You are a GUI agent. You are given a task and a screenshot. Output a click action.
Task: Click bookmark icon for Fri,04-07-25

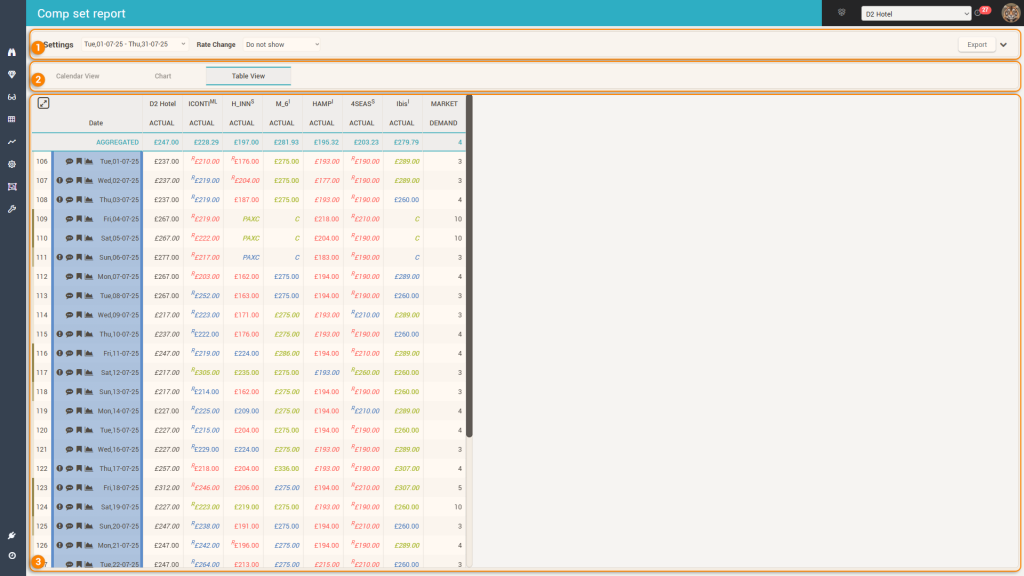coord(79,219)
